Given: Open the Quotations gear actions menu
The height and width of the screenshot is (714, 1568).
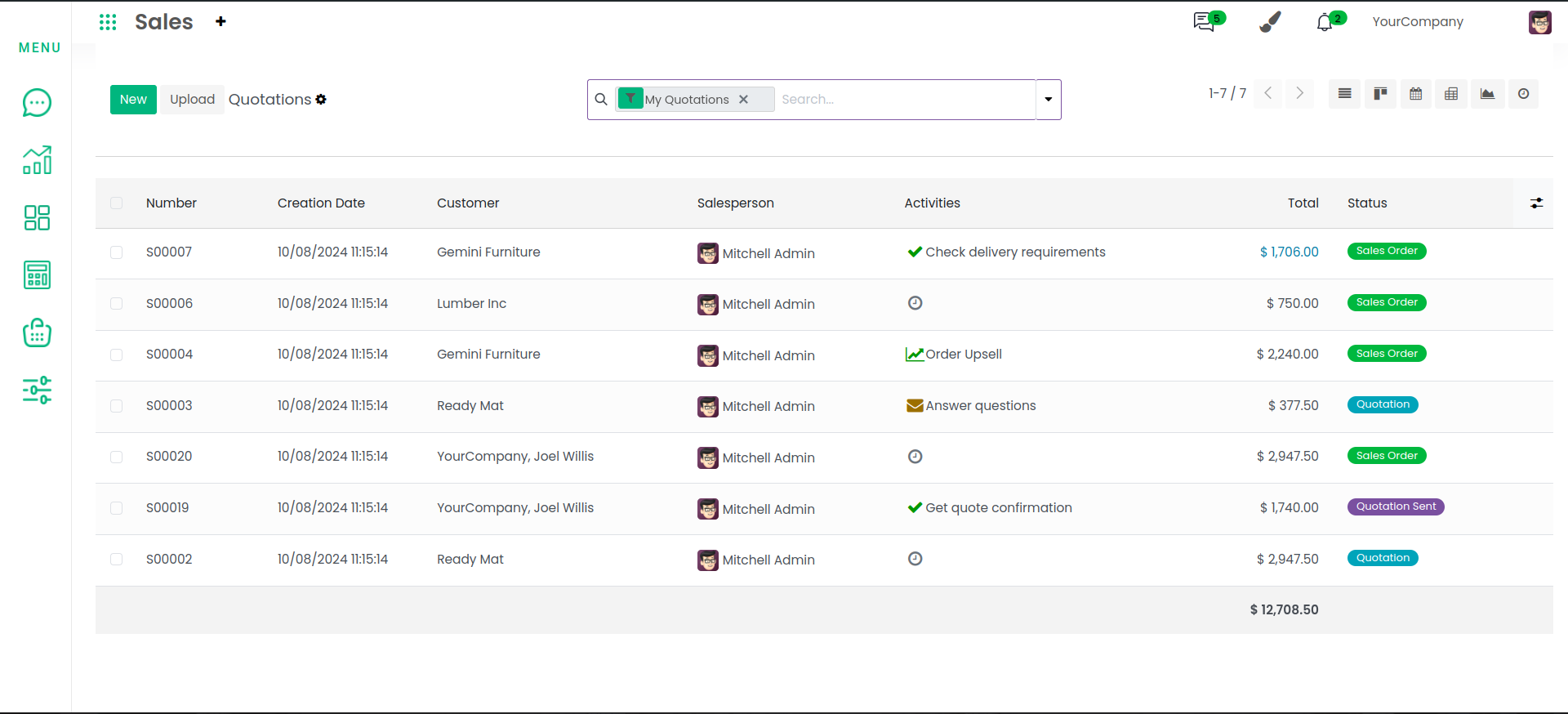Looking at the screenshot, I should [321, 100].
